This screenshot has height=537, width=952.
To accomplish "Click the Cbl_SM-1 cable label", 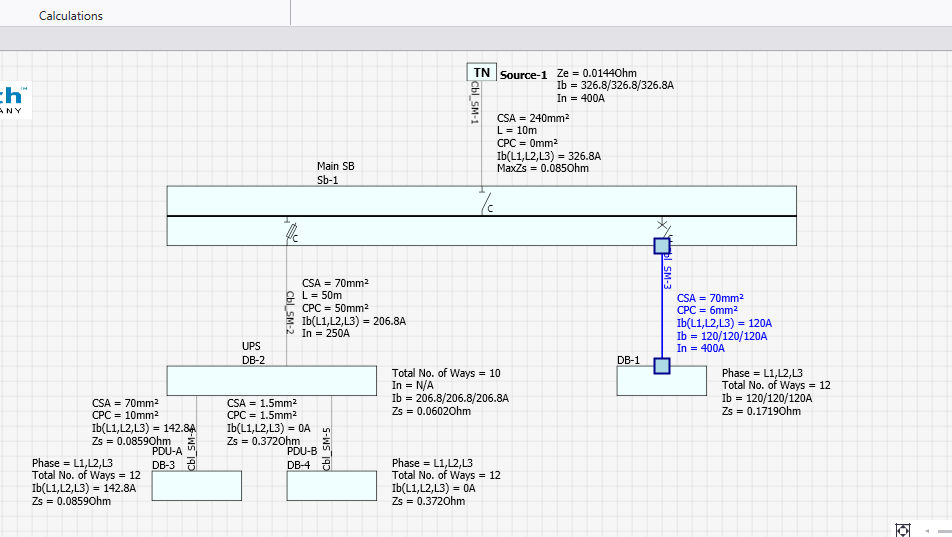I will tap(474, 103).
